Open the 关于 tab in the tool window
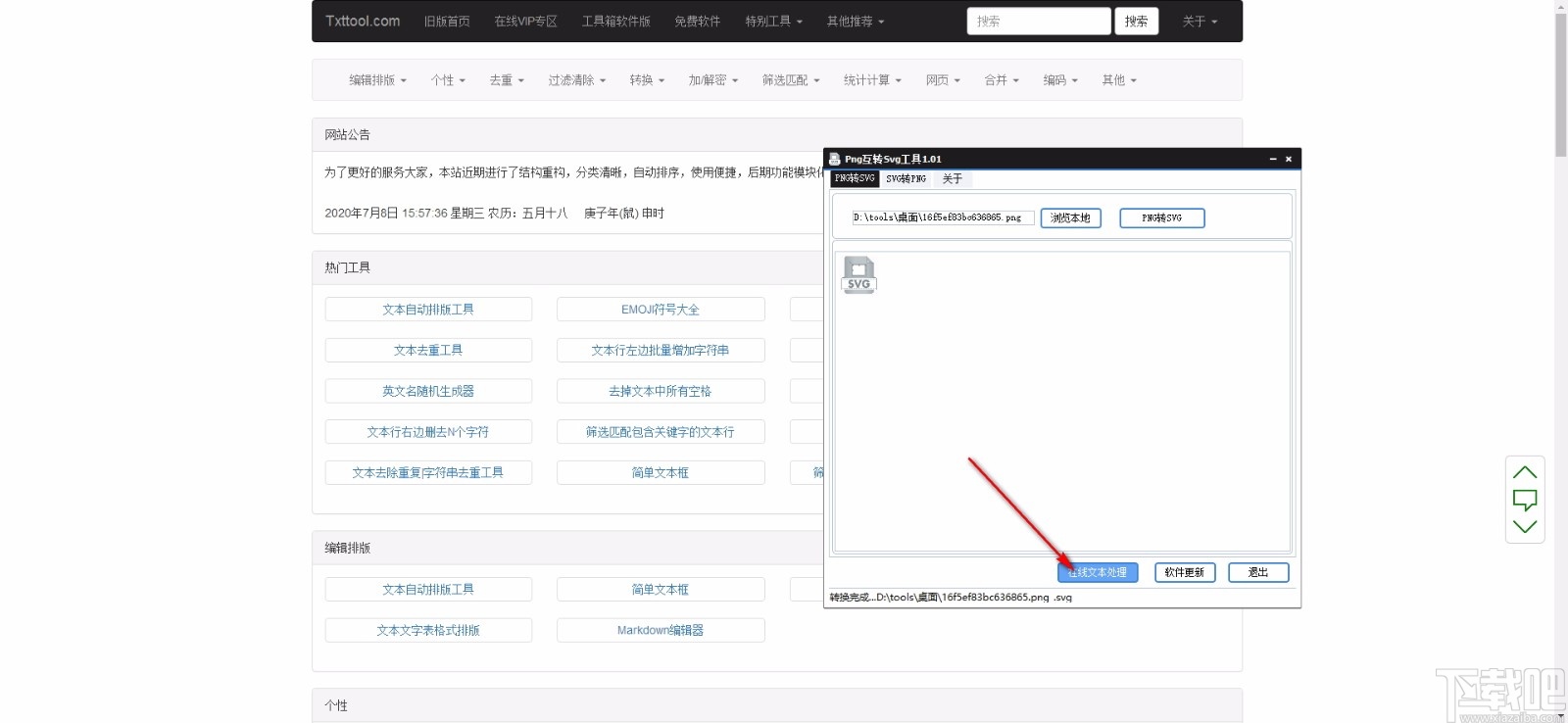Viewport: 1568px width, 723px height. tap(953, 178)
